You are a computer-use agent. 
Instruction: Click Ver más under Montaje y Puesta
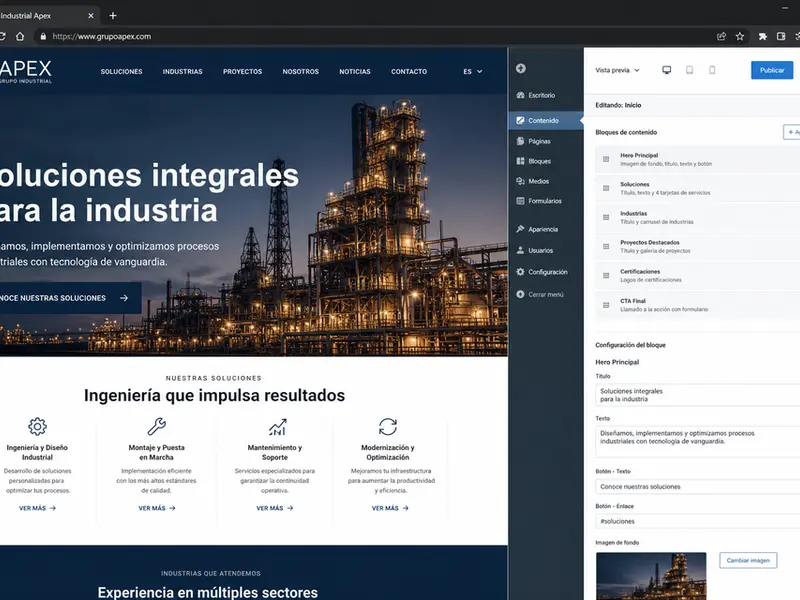[x=157, y=508]
